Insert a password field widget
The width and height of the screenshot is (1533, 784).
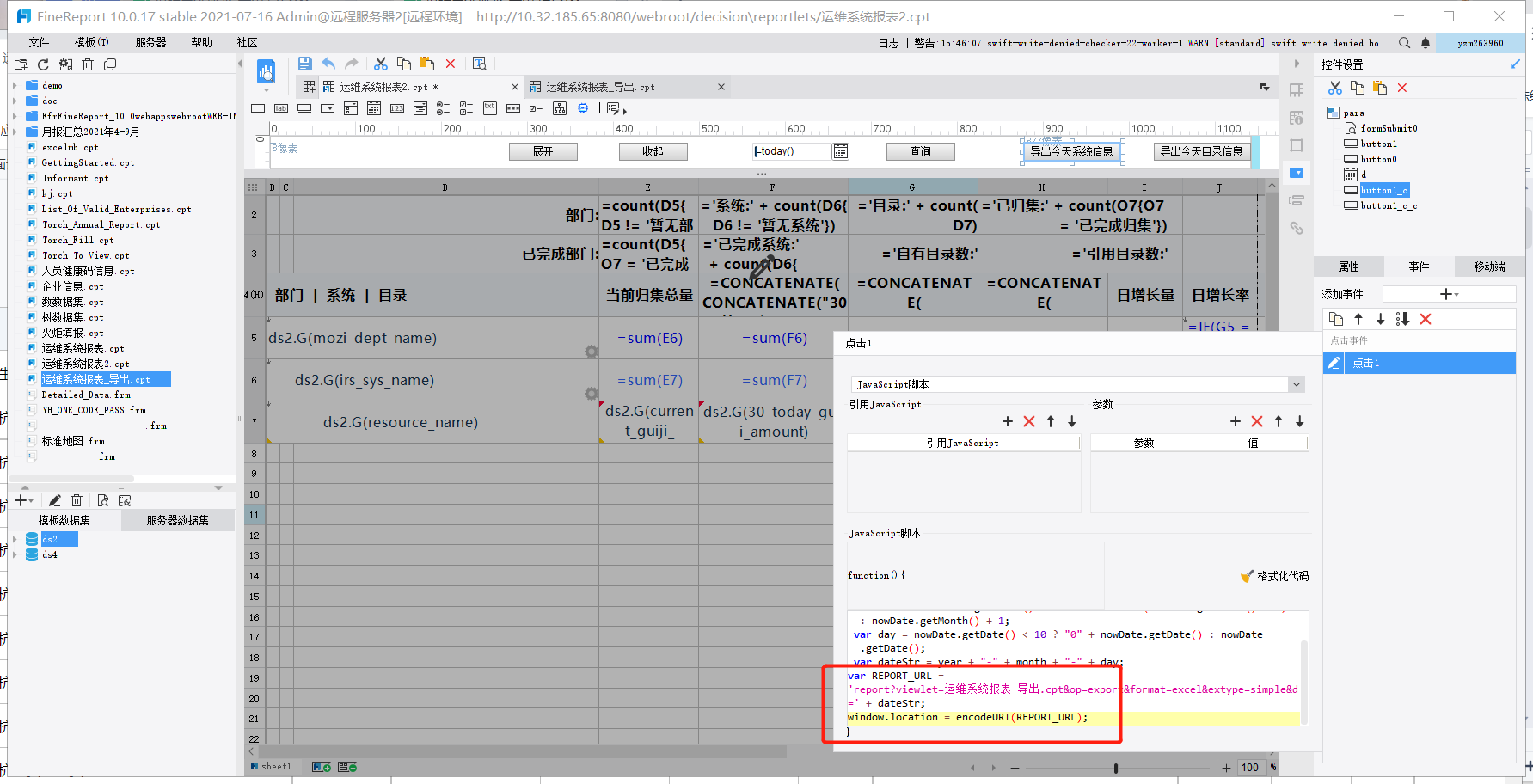[513, 108]
